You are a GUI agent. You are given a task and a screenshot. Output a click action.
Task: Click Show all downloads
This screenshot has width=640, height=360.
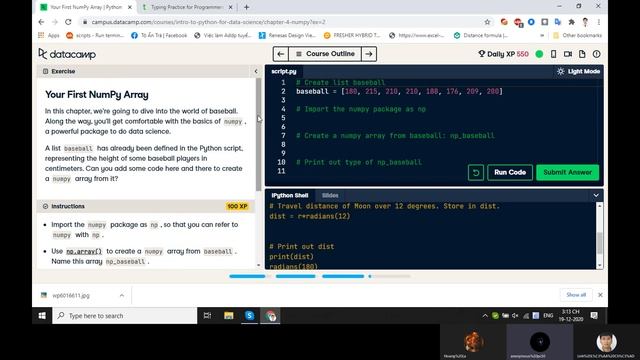pyautogui.click(x=576, y=295)
